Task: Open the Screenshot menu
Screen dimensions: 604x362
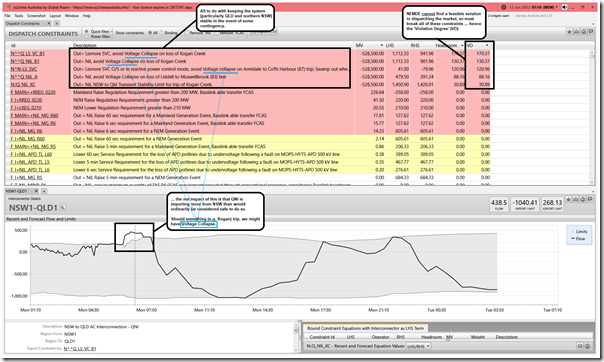Action: (36, 16)
